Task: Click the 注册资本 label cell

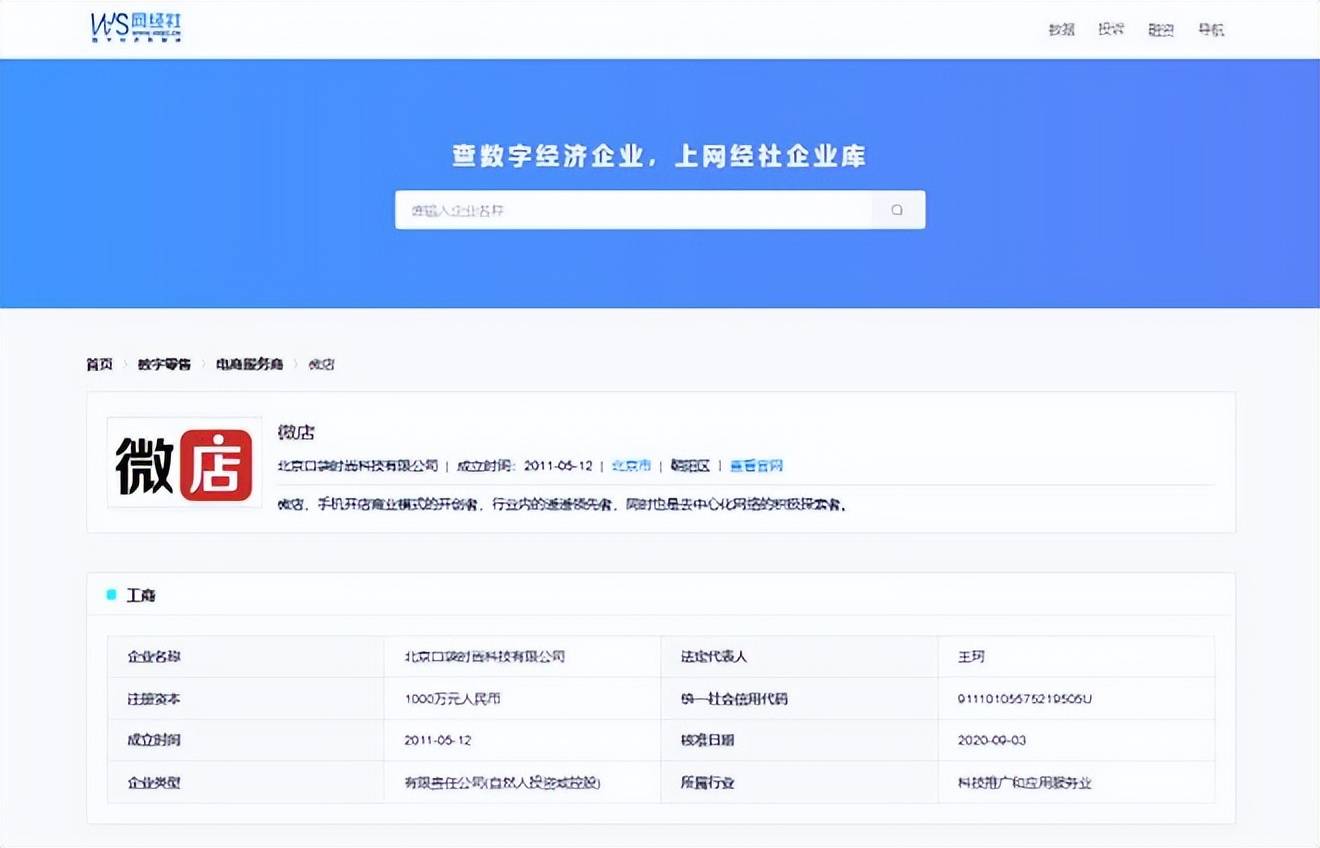Action: point(246,699)
